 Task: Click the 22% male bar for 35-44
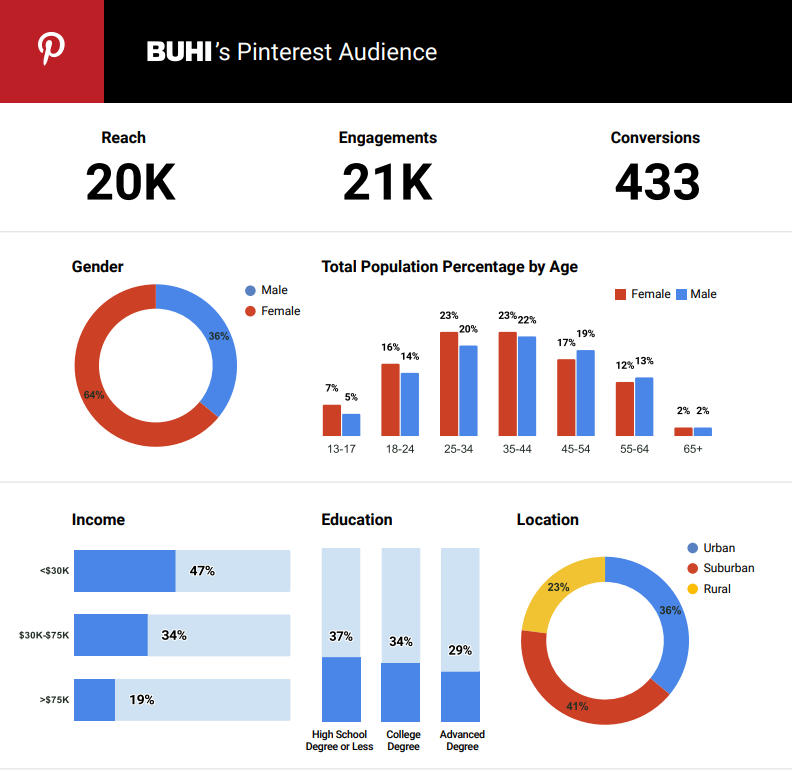tap(527, 386)
